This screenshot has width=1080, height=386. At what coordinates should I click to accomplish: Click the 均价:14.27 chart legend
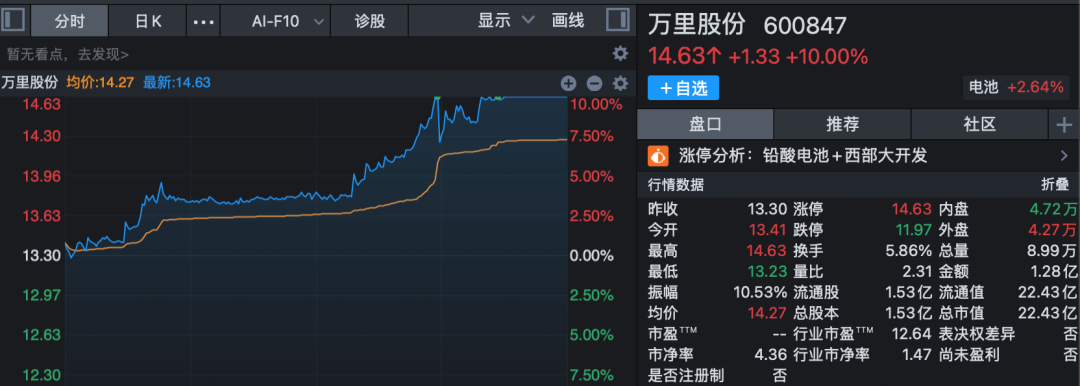click(x=100, y=83)
